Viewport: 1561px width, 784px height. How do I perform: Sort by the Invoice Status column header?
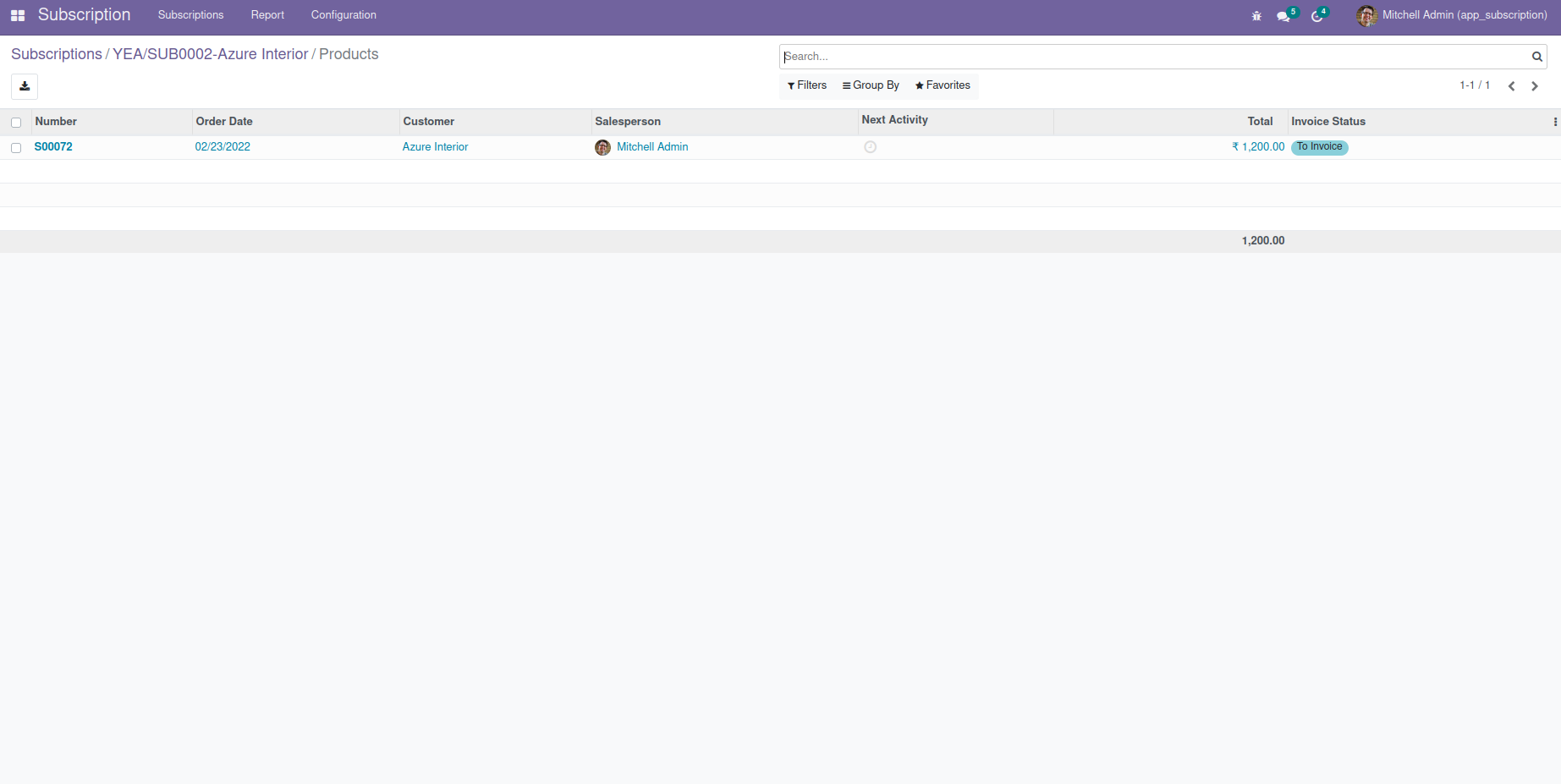click(x=1328, y=122)
